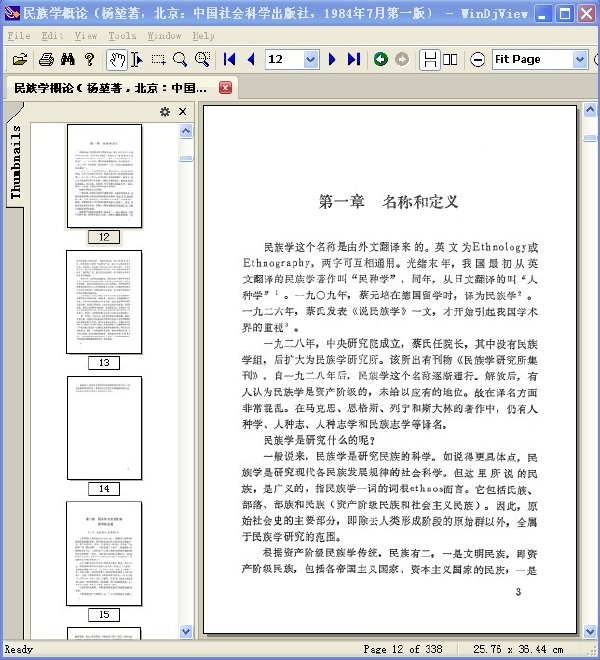This screenshot has height=660, width=600.
Task: Click document scrollbar down arrow
Action: click(590, 631)
